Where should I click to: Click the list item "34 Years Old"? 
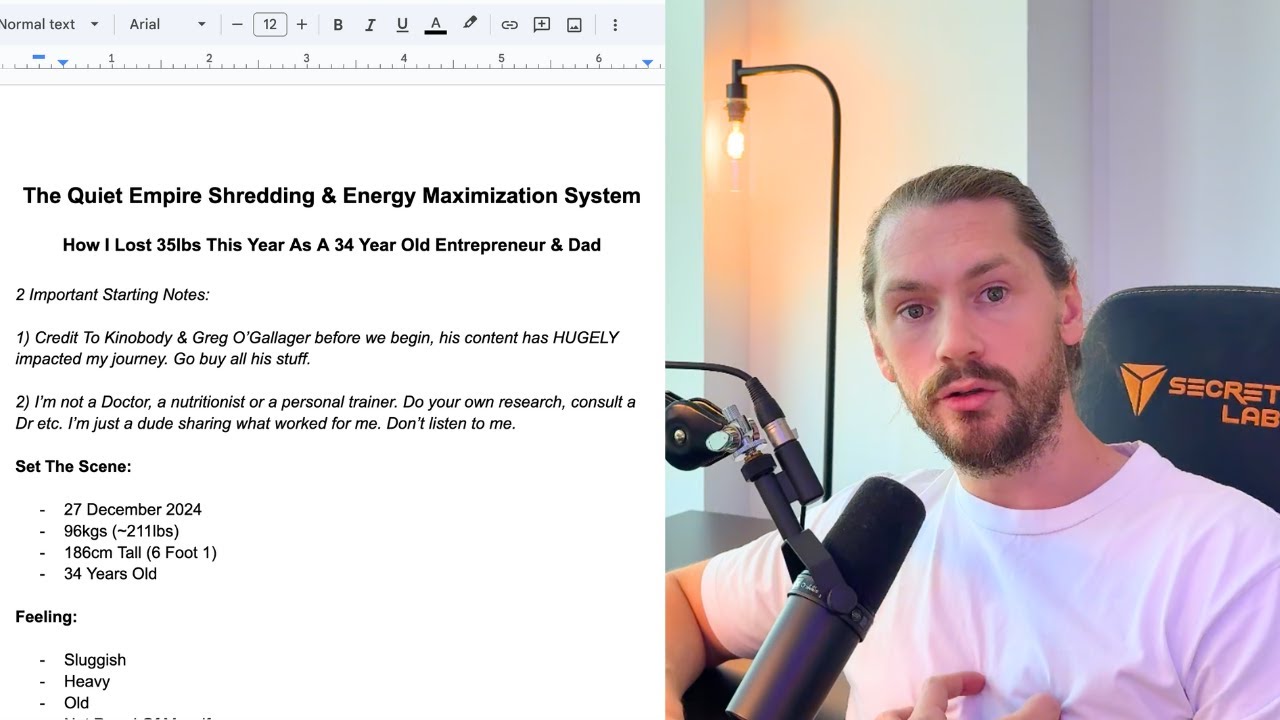[110, 574]
